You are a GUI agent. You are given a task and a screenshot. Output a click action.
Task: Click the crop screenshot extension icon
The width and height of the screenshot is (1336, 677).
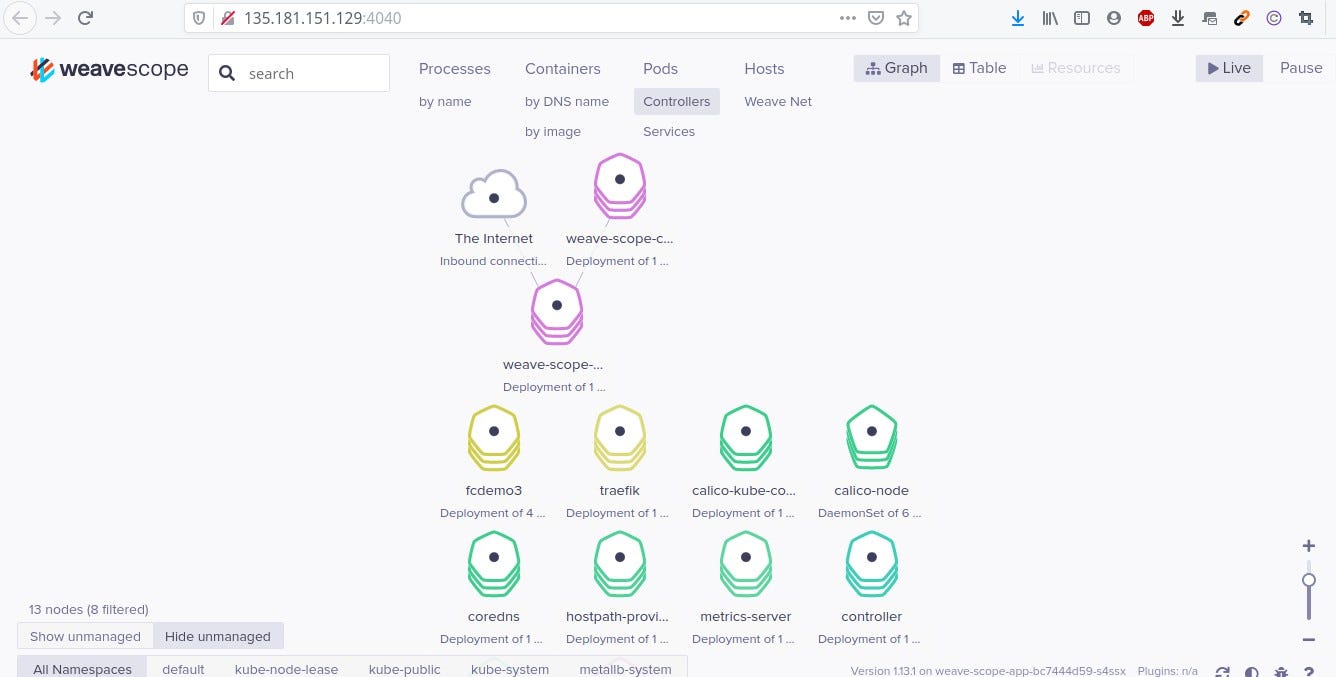click(1306, 17)
